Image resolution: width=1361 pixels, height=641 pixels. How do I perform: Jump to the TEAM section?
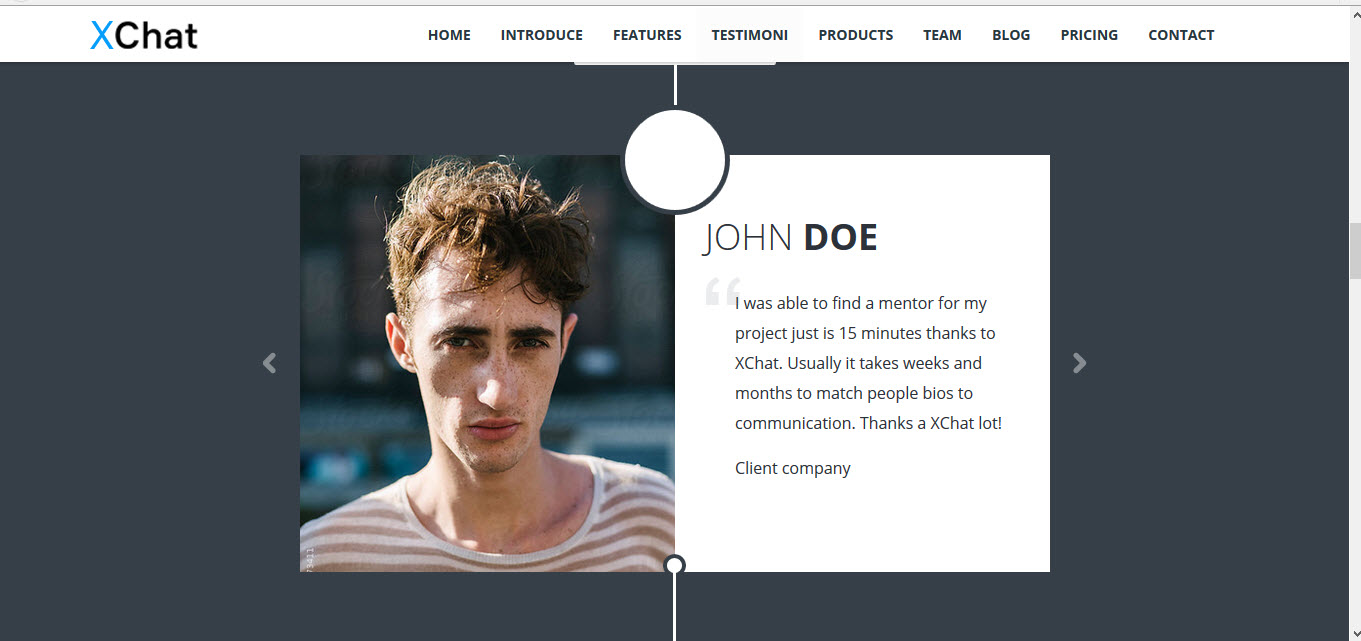(x=942, y=35)
